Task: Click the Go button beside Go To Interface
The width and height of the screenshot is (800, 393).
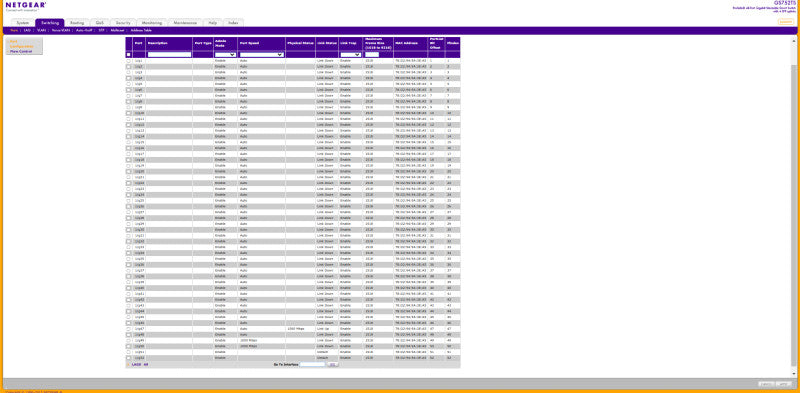Action: click(332, 364)
